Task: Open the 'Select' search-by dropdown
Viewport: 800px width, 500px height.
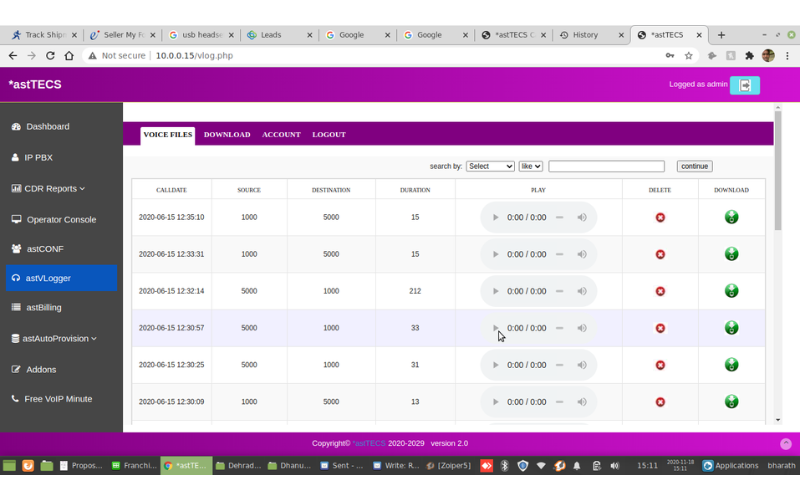Action: (x=490, y=166)
